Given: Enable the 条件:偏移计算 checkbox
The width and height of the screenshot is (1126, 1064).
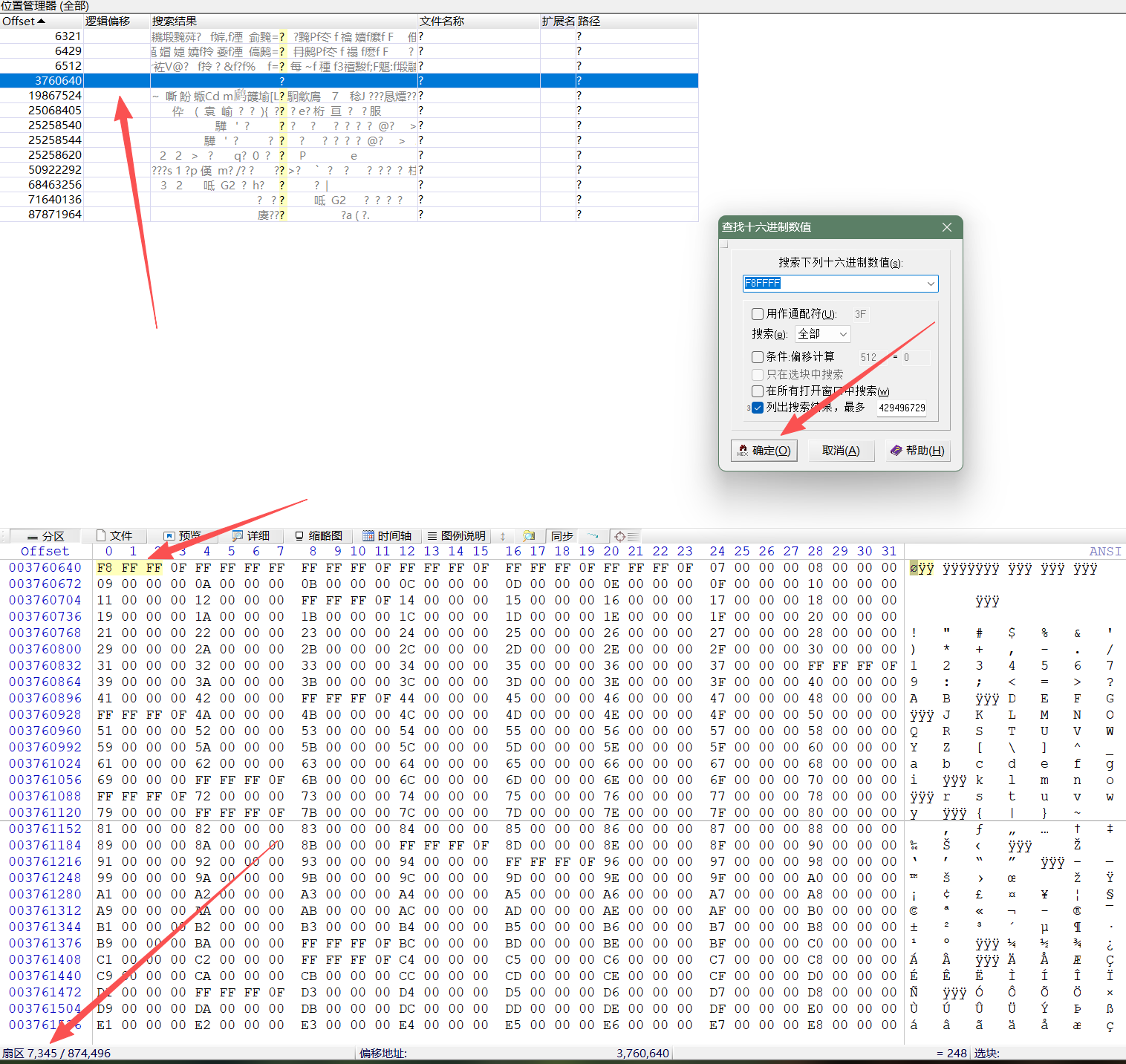Looking at the screenshot, I should pos(758,357).
